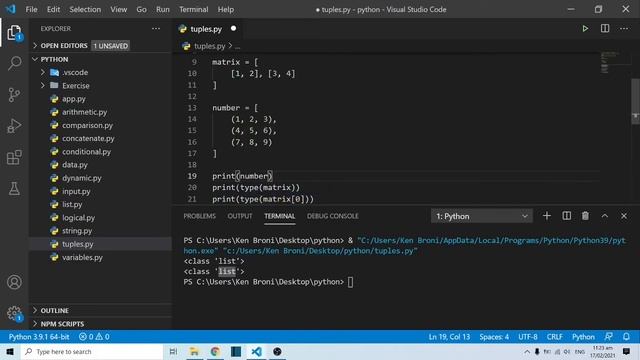
Task: Open app.py in explorer
Action: tap(74, 99)
